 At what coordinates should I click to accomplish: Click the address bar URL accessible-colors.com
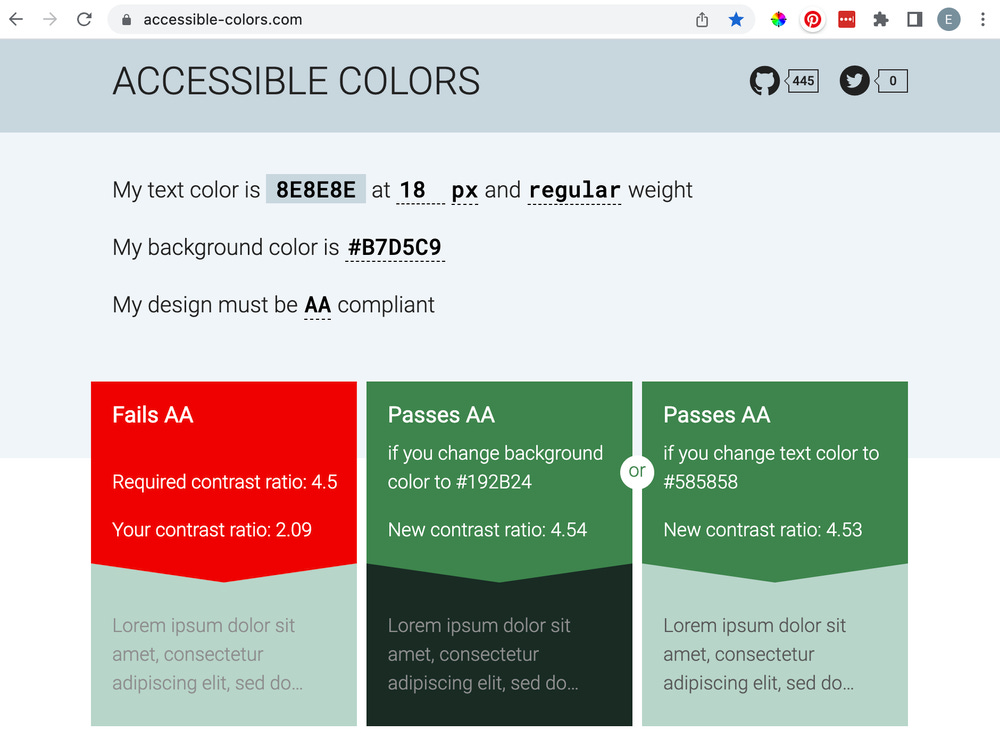tap(223, 20)
